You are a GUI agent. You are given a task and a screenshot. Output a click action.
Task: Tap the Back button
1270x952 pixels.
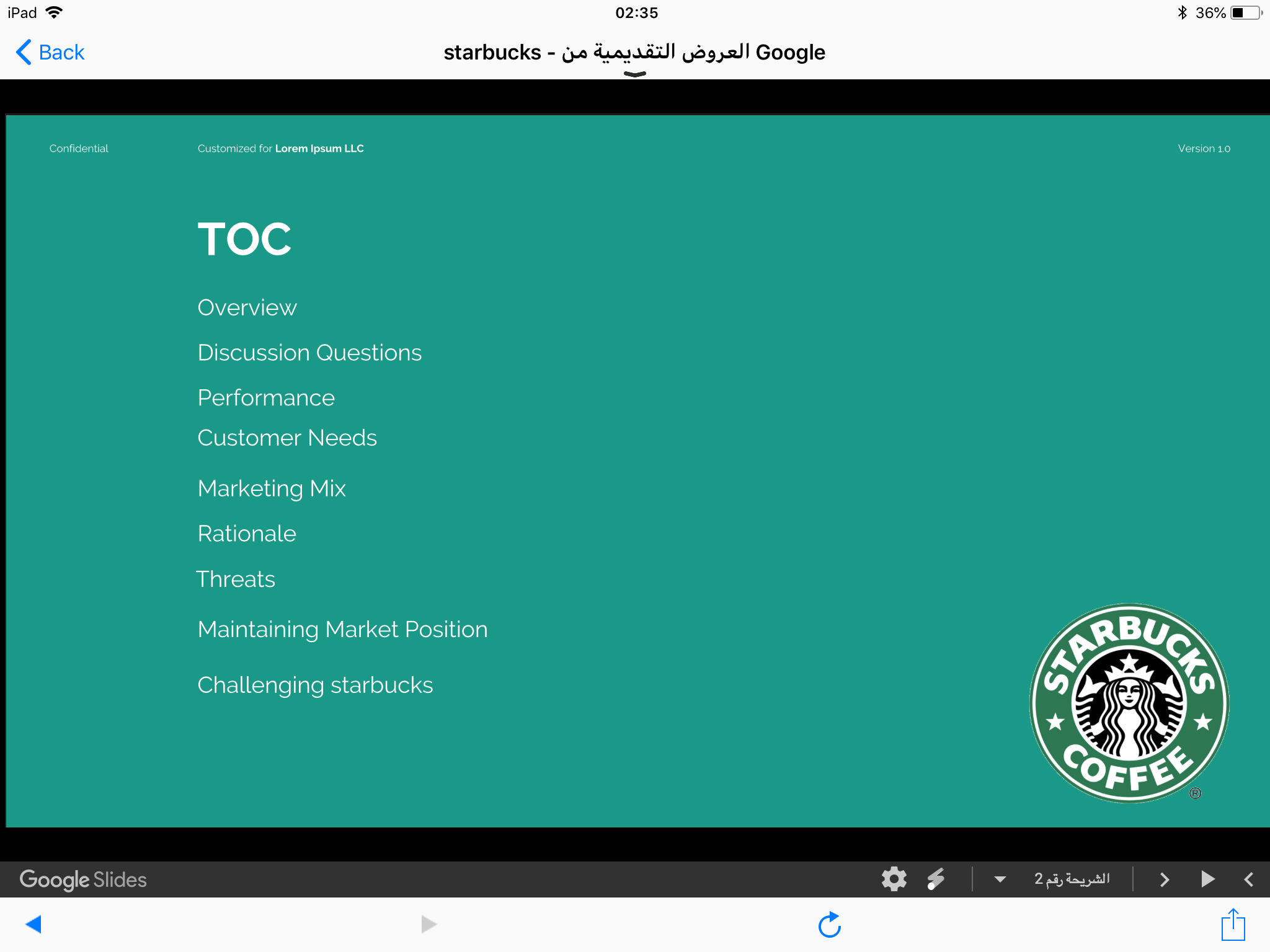coord(50,52)
